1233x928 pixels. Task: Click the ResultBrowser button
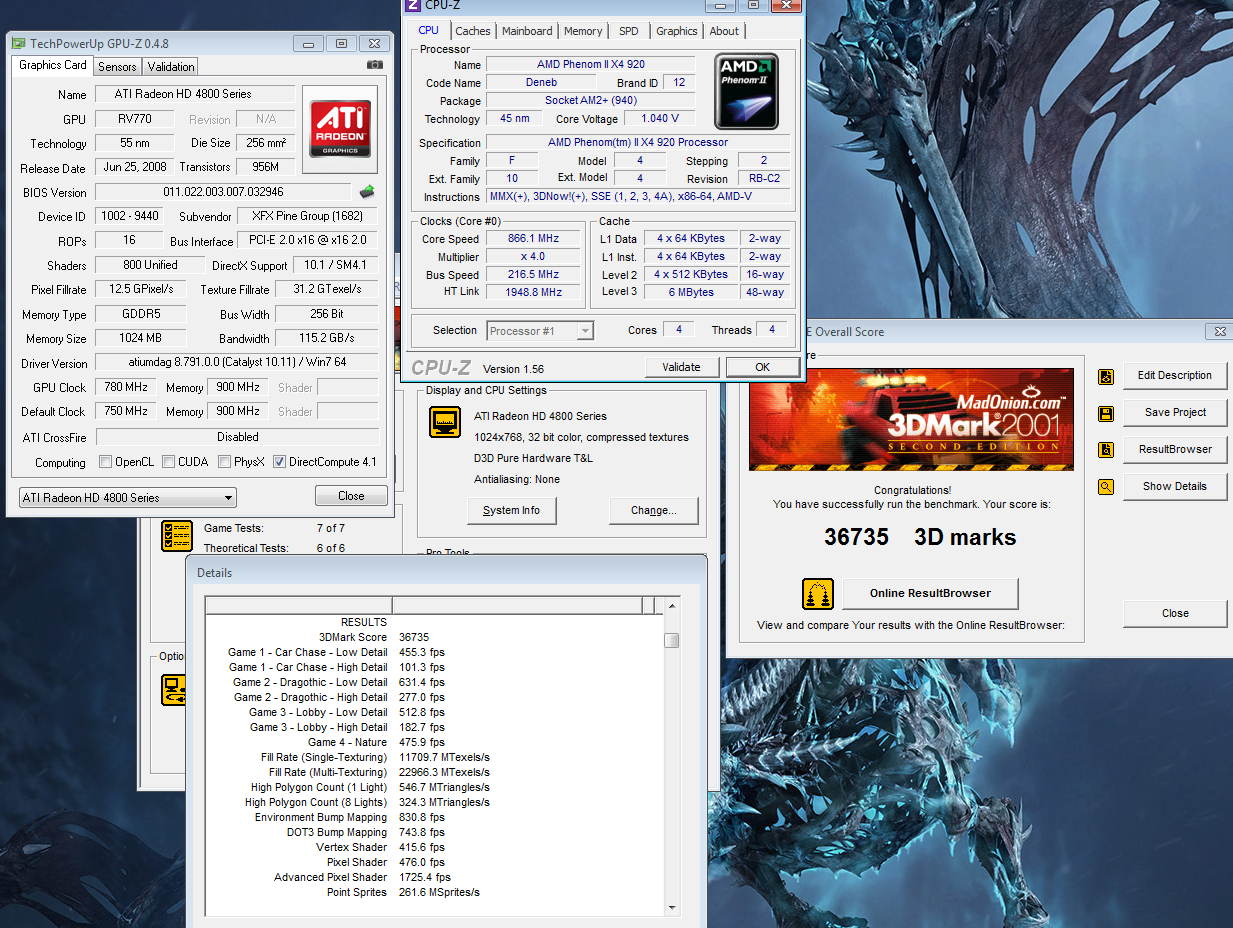(1175, 449)
